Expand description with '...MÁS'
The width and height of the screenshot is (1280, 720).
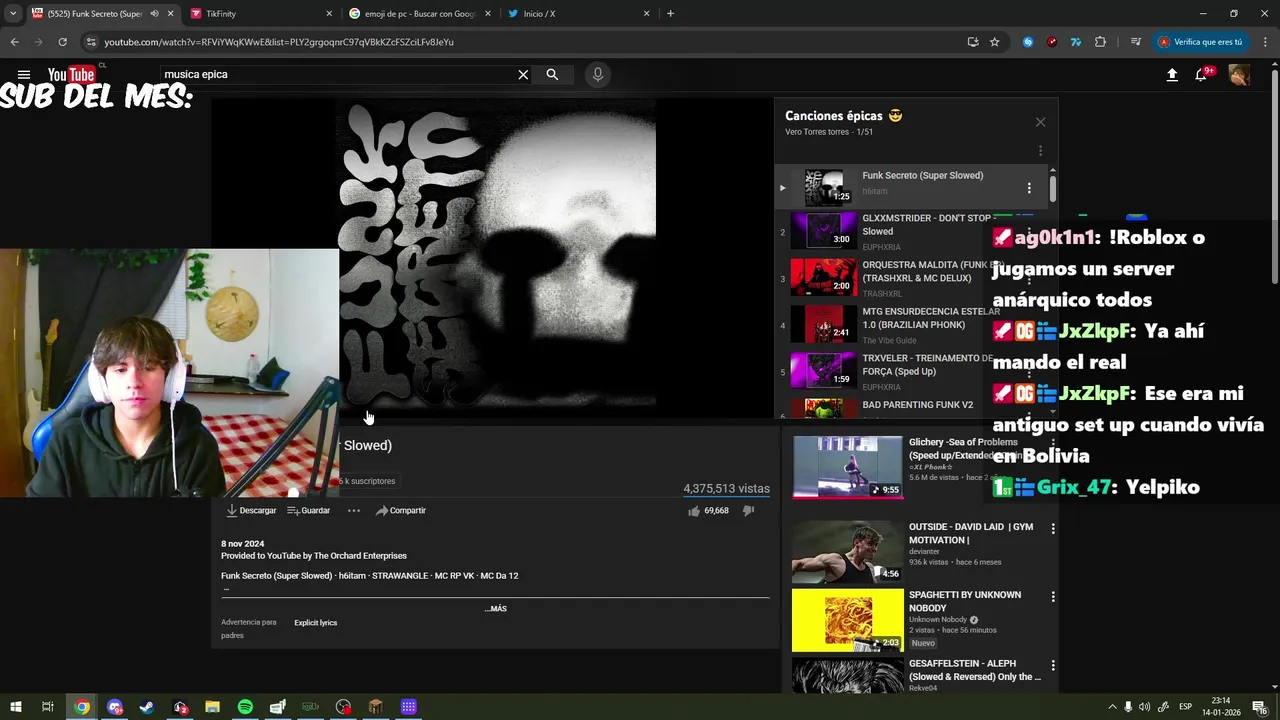pos(495,609)
